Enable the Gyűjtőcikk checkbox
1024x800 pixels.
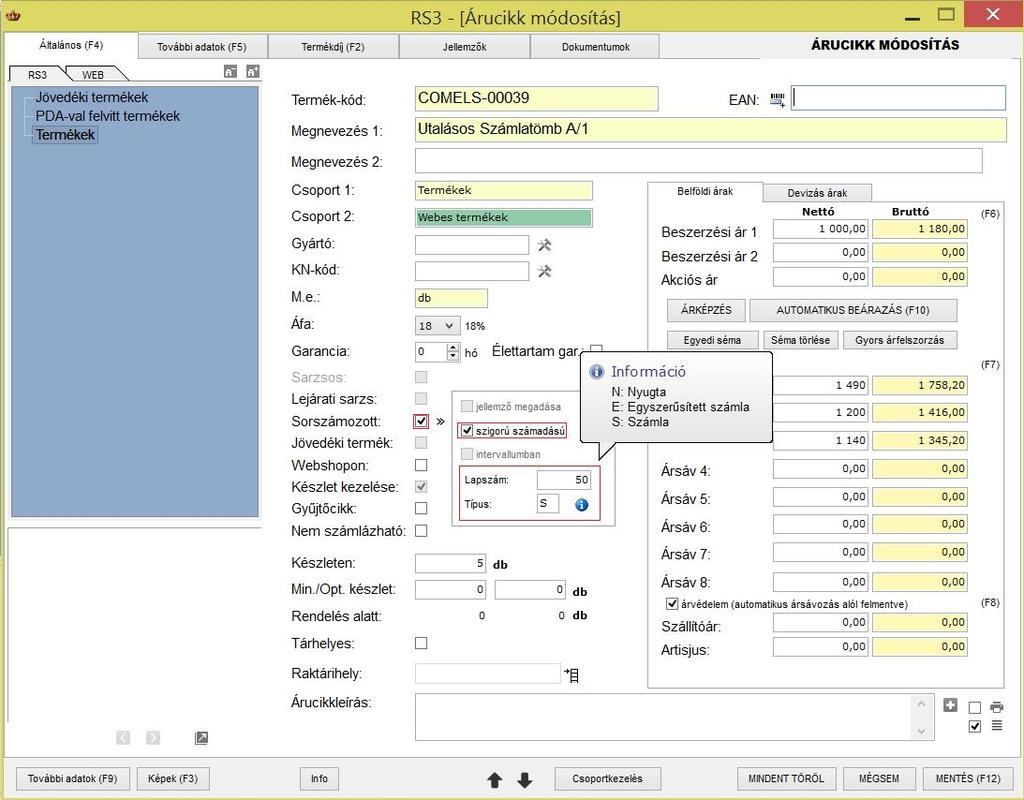click(421, 508)
